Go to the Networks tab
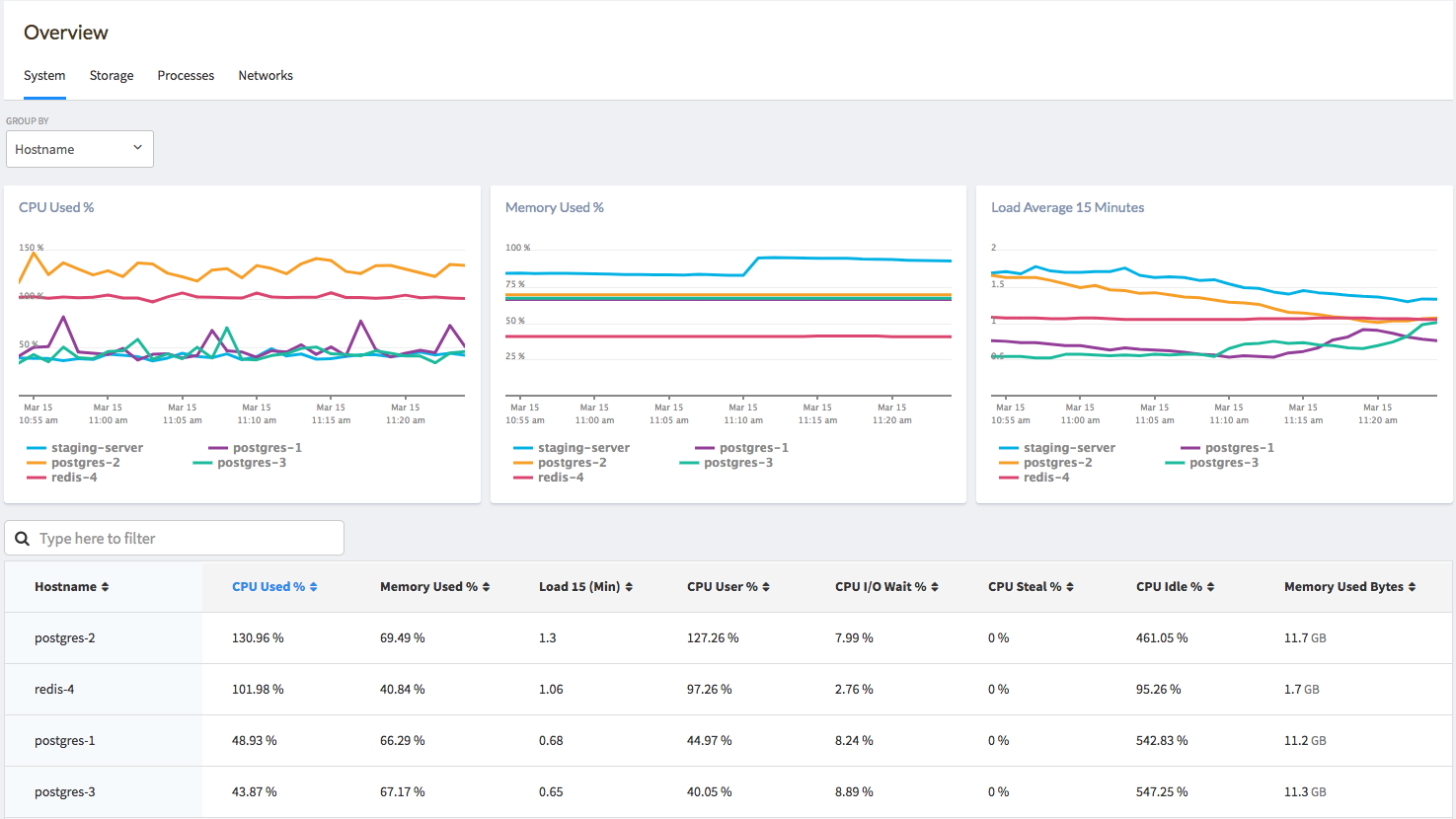The height and width of the screenshot is (819, 1456). pos(266,76)
